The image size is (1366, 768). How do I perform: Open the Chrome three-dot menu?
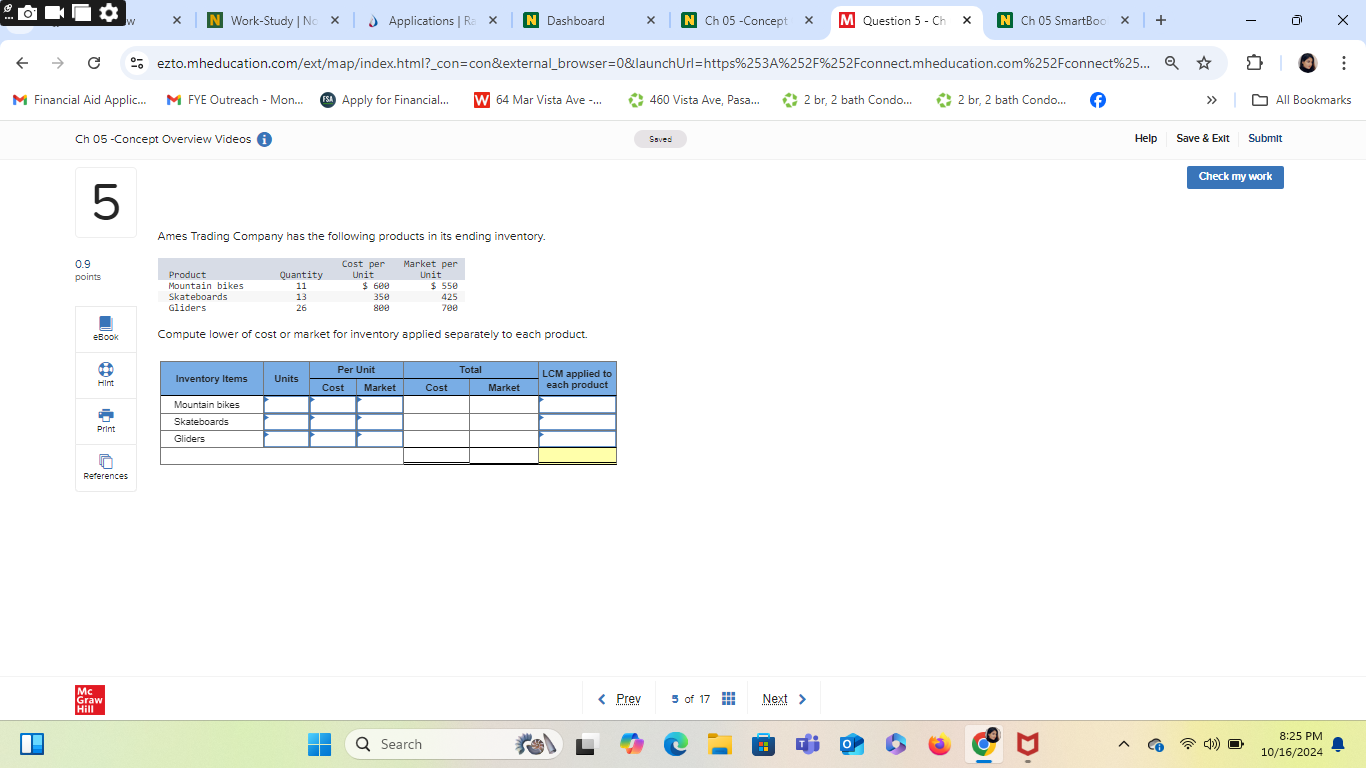(x=1344, y=63)
